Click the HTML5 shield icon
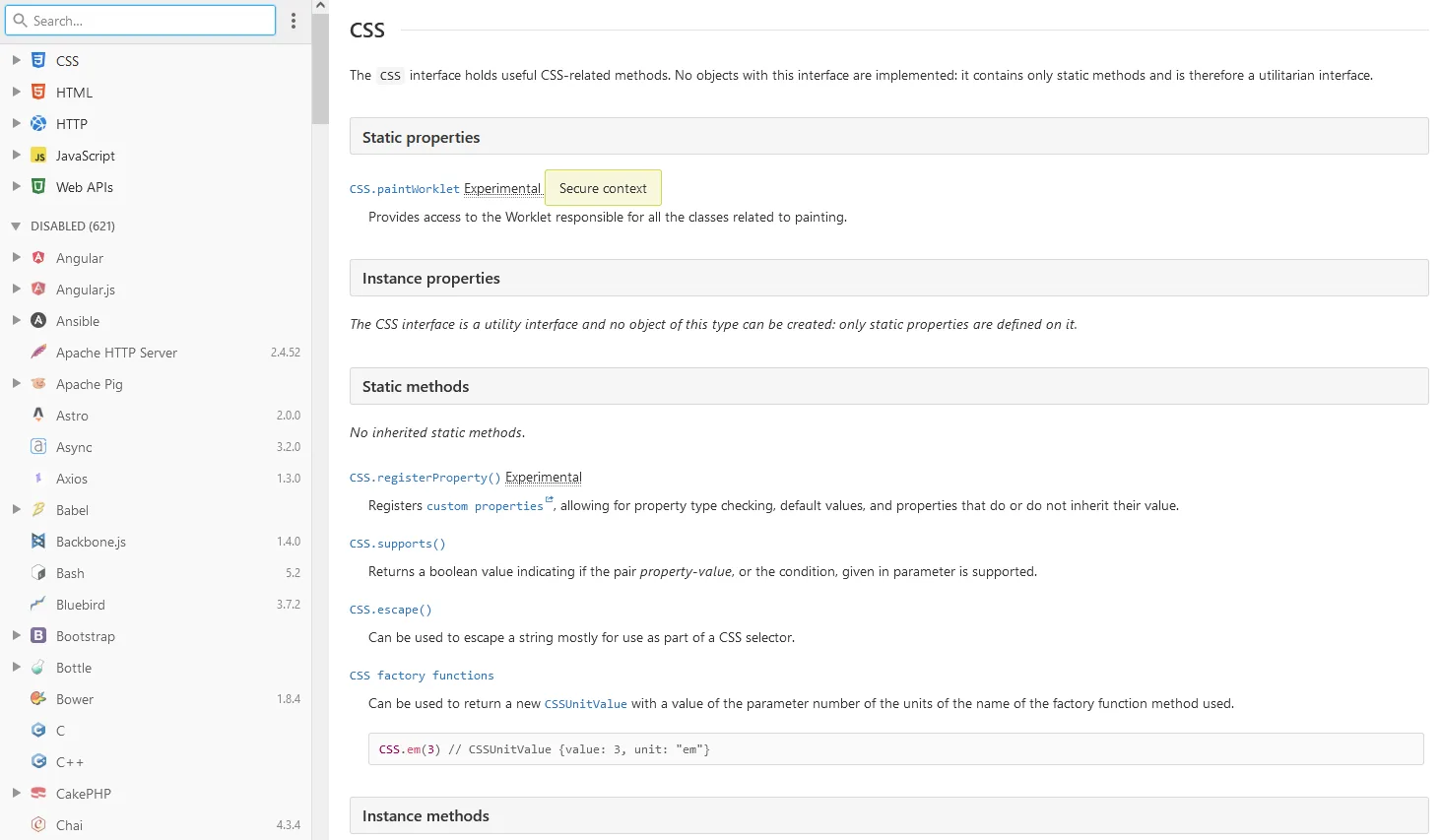 (38, 93)
